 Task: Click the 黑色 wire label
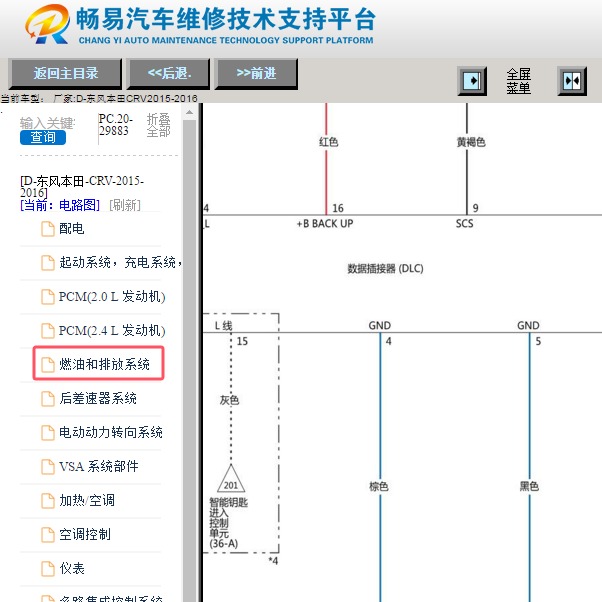click(529, 486)
